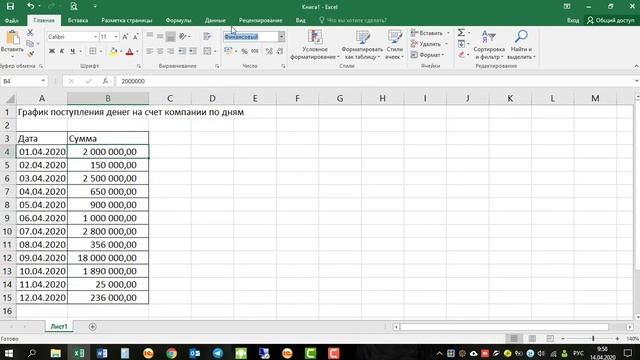Open the font color dropdown arrow
This screenshot has width=640, height=360.
click(x=137, y=51)
